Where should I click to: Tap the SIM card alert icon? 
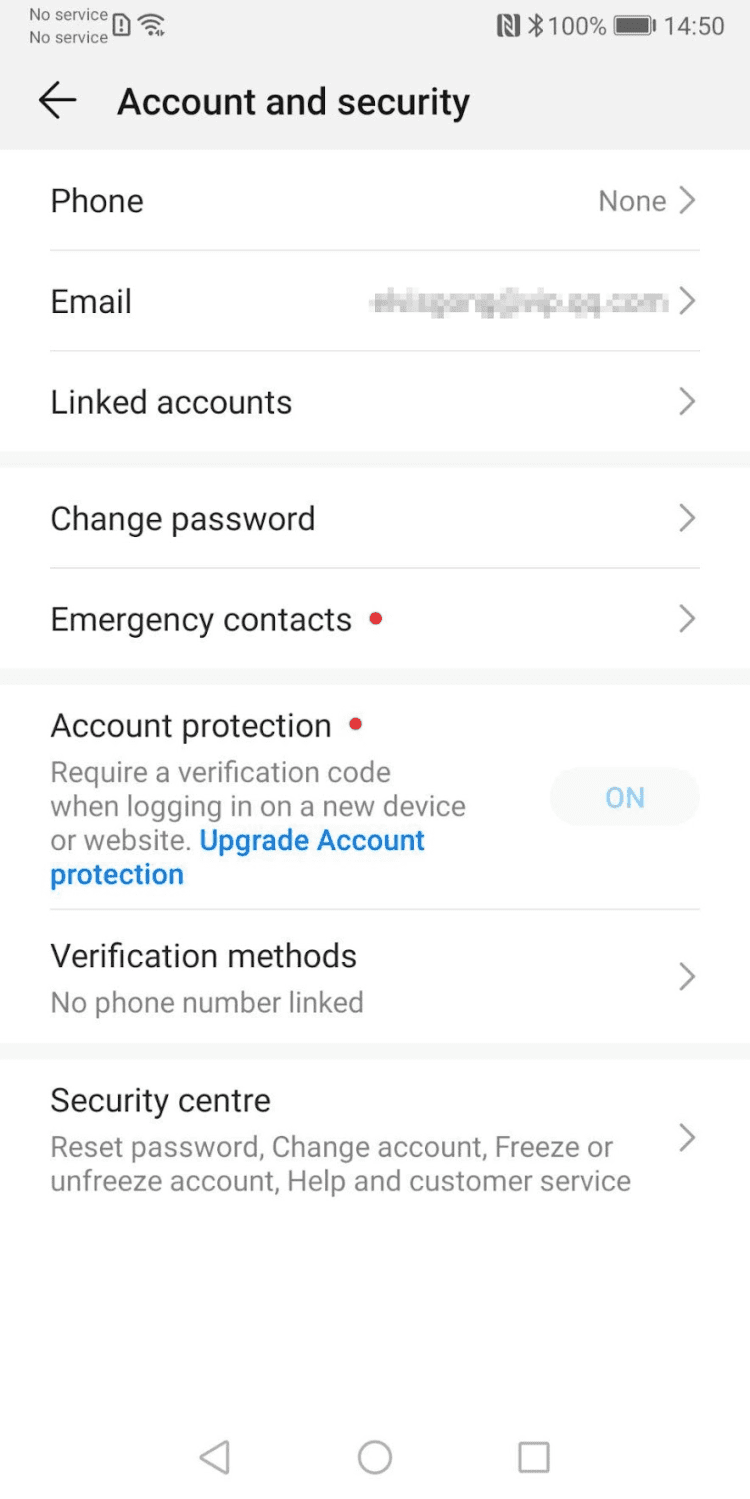(x=121, y=26)
